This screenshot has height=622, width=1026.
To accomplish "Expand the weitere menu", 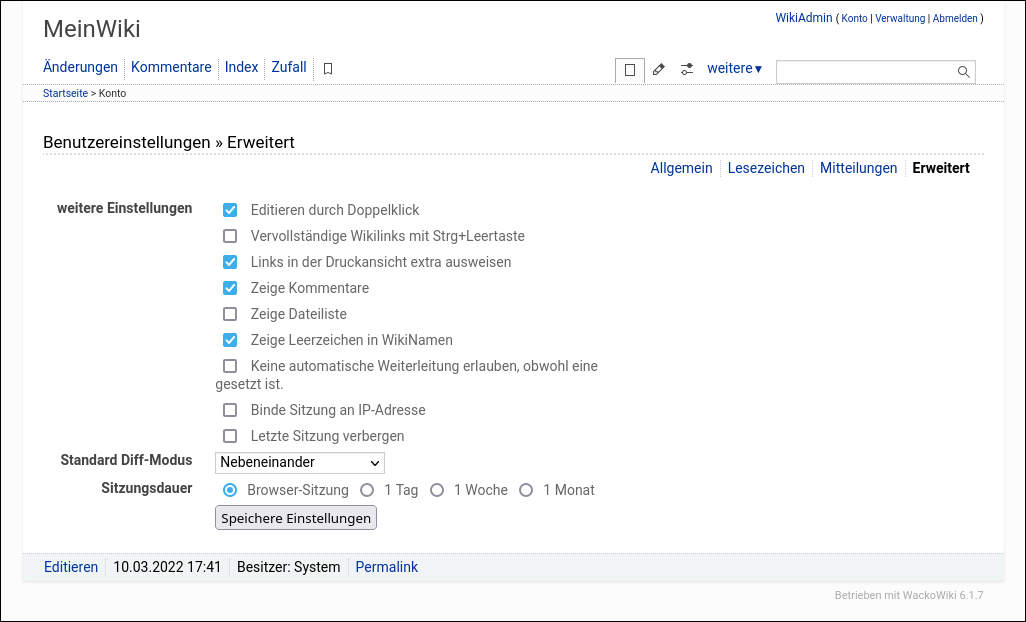I will click(x=734, y=68).
